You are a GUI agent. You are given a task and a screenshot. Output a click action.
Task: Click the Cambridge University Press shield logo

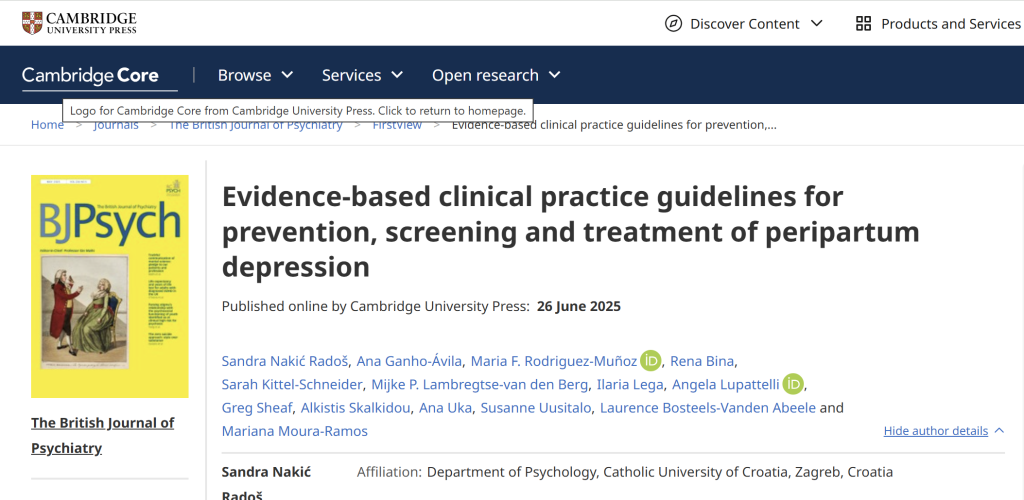tap(32, 22)
